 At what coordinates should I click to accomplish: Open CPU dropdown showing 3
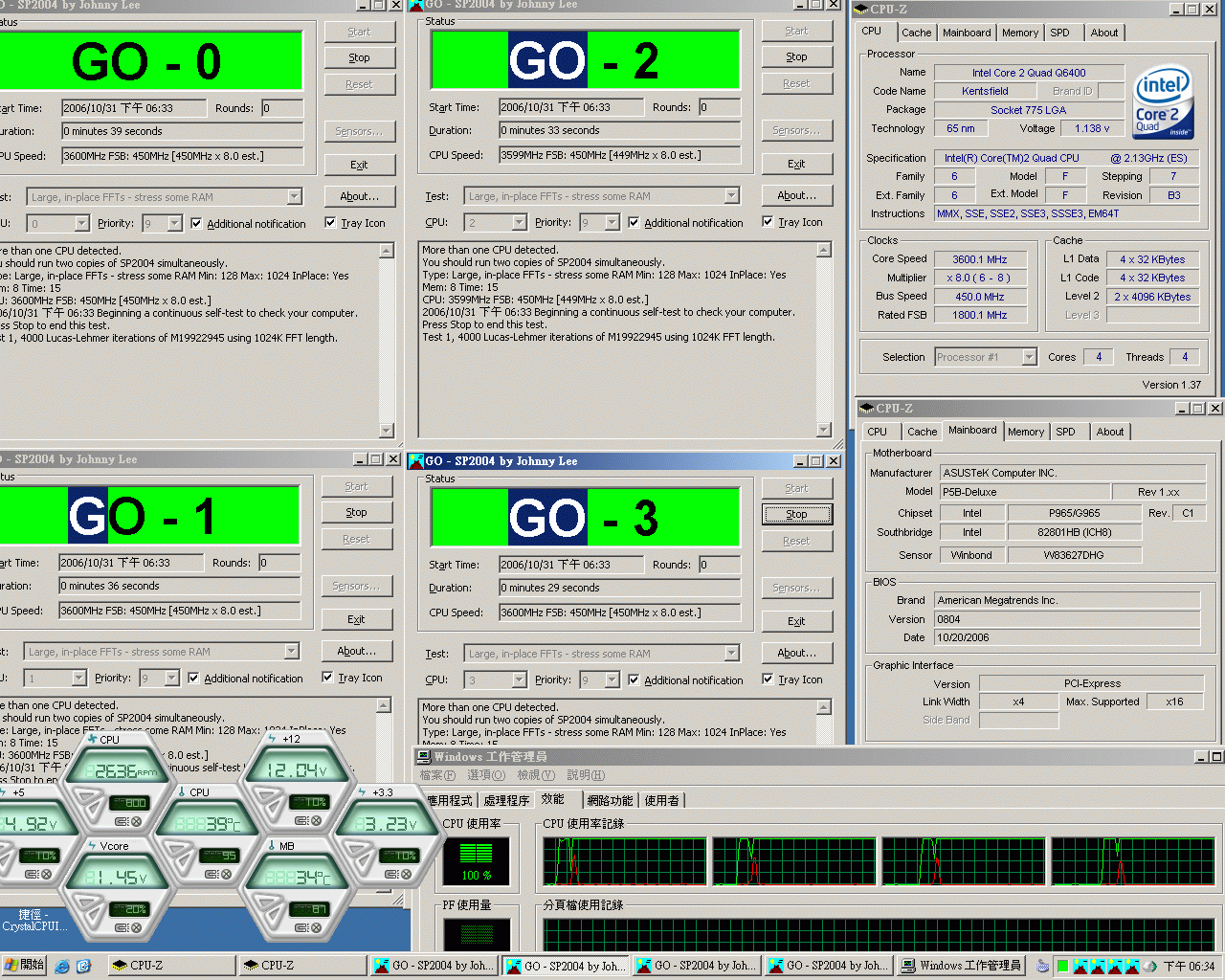pos(519,679)
